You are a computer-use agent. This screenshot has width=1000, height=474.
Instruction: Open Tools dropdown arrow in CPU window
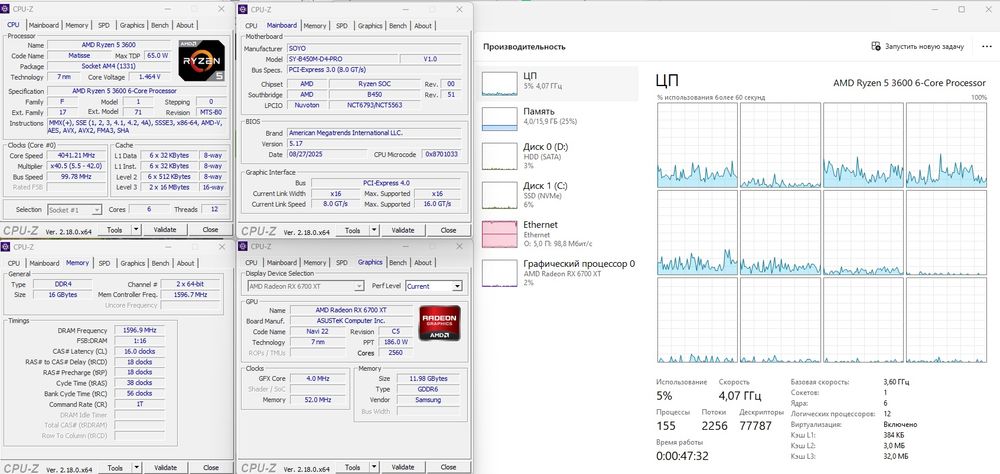tap(136, 230)
